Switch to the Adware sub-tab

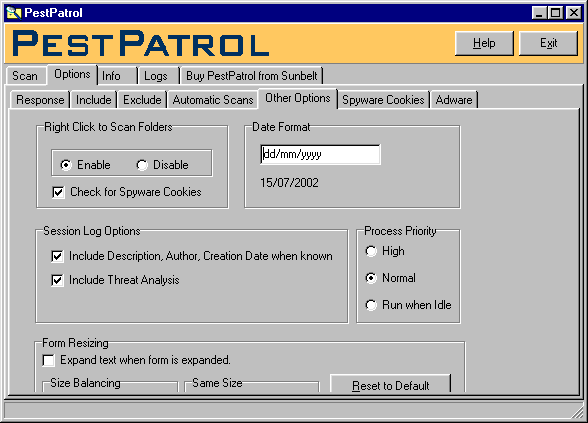coord(454,100)
